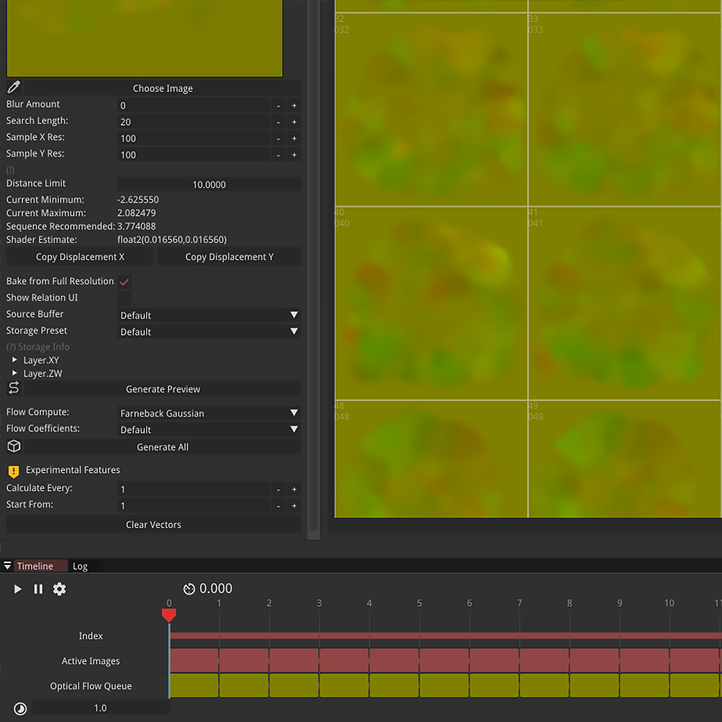Click the Blur Amount input field
722x722 pixels.
193,105
